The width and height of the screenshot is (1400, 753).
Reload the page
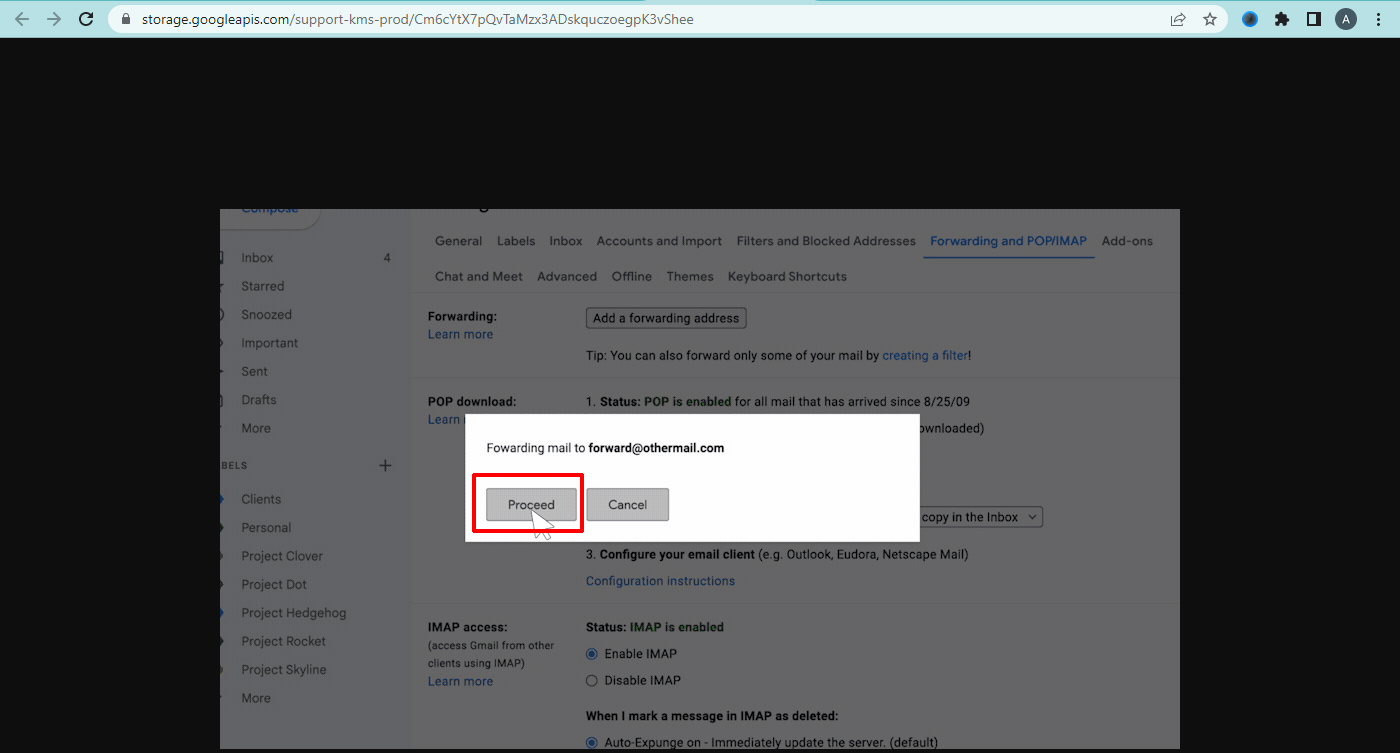coord(85,18)
